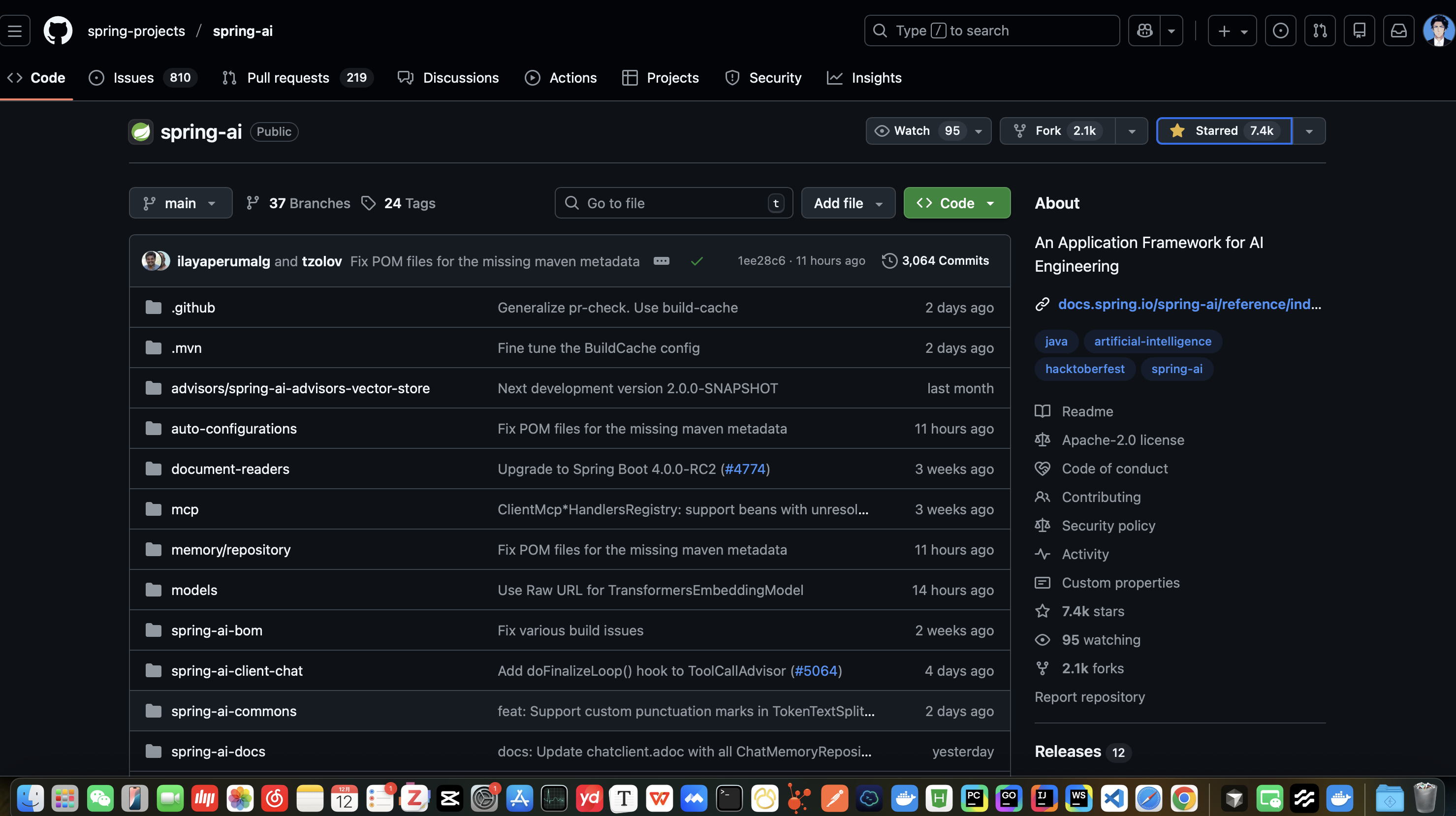1456x816 pixels.
Task: Open the hamburger navigation menu
Action: [15, 31]
